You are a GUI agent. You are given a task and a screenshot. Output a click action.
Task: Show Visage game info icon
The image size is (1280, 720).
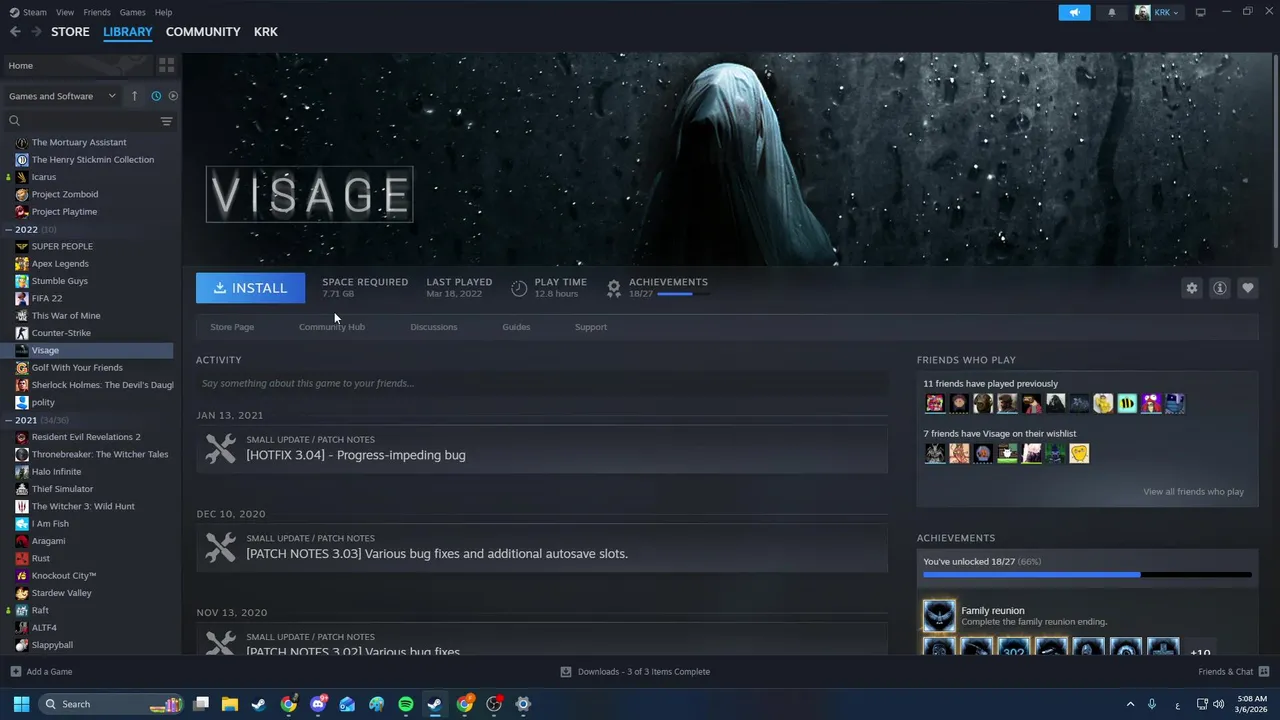[x=1219, y=288]
